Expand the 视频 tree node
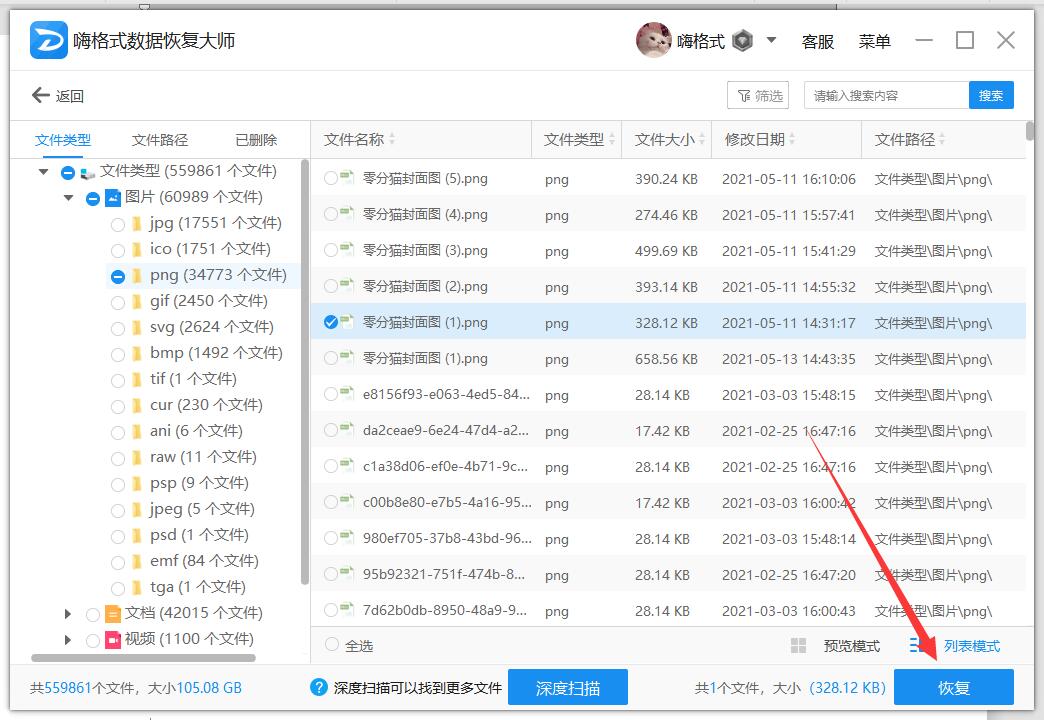The width and height of the screenshot is (1044, 720). coord(67,639)
